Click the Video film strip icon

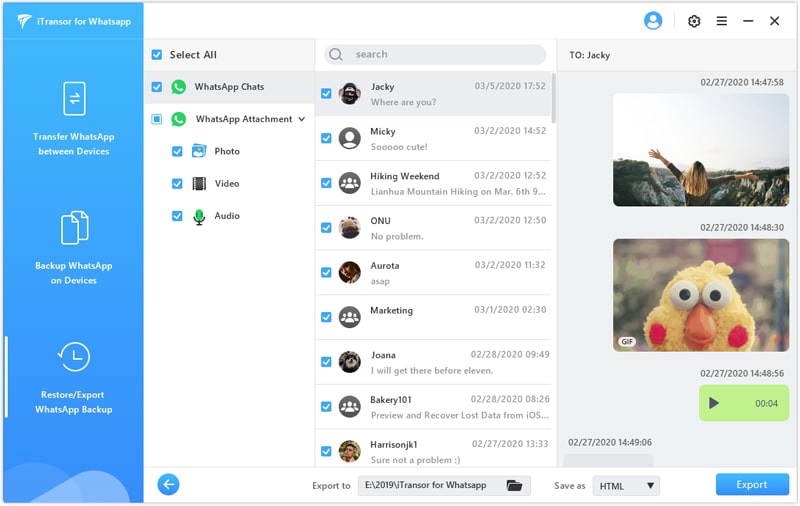point(199,184)
